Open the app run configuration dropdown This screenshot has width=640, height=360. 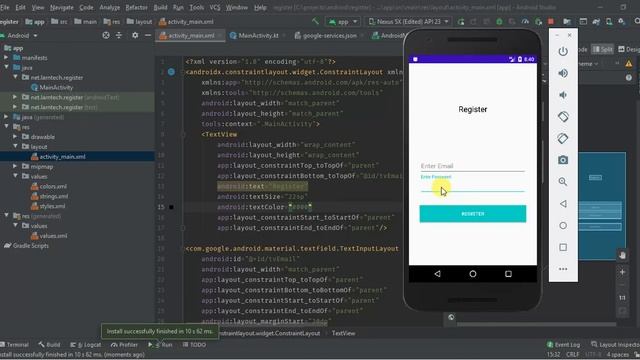tap(343, 21)
